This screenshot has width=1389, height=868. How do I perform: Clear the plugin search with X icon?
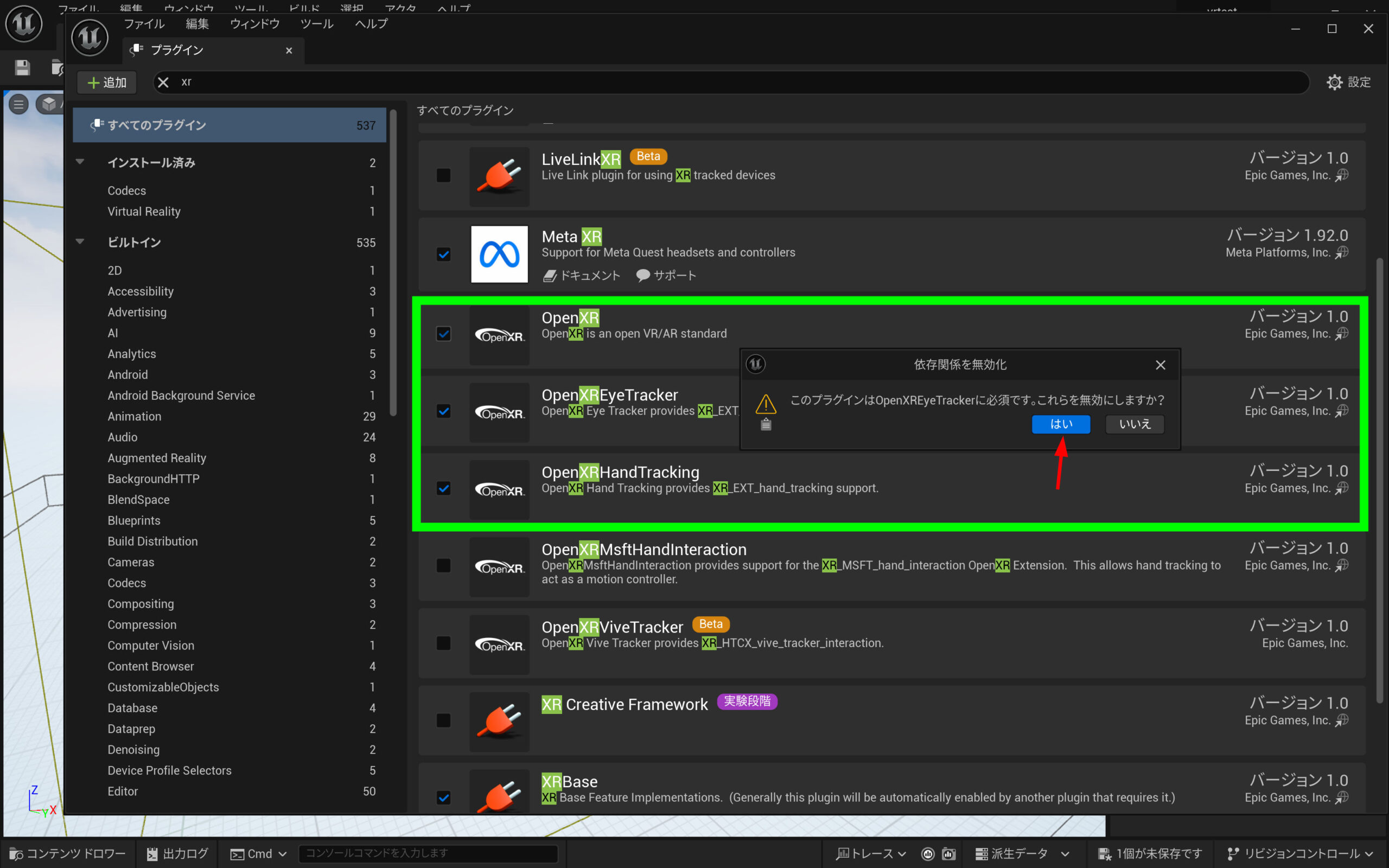(163, 82)
